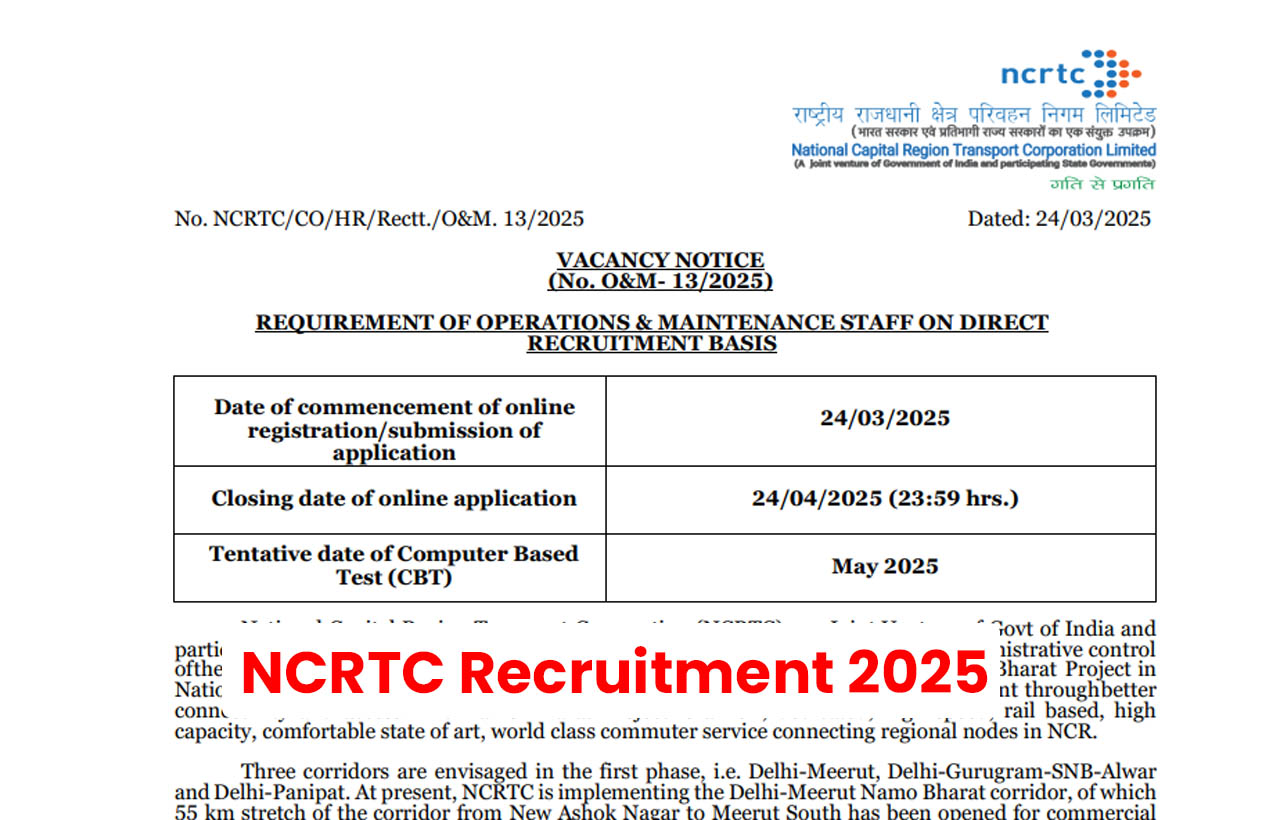
Task: Select the (No. O&M- 13/2025) subheading
Action: [x=660, y=282]
